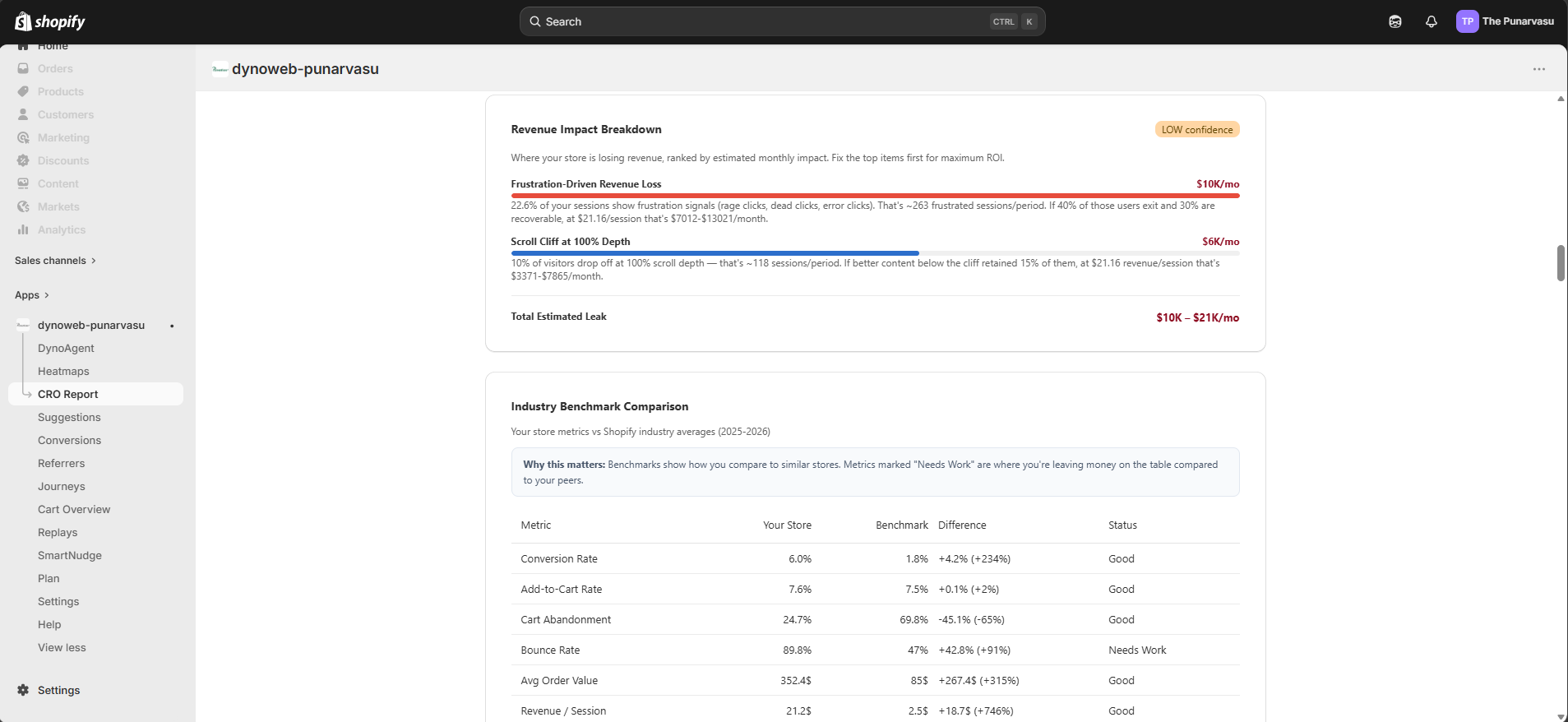The height and width of the screenshot is (722, 1568).
Task: Open The Punarvasu account menu
Action: (1505, 22)
